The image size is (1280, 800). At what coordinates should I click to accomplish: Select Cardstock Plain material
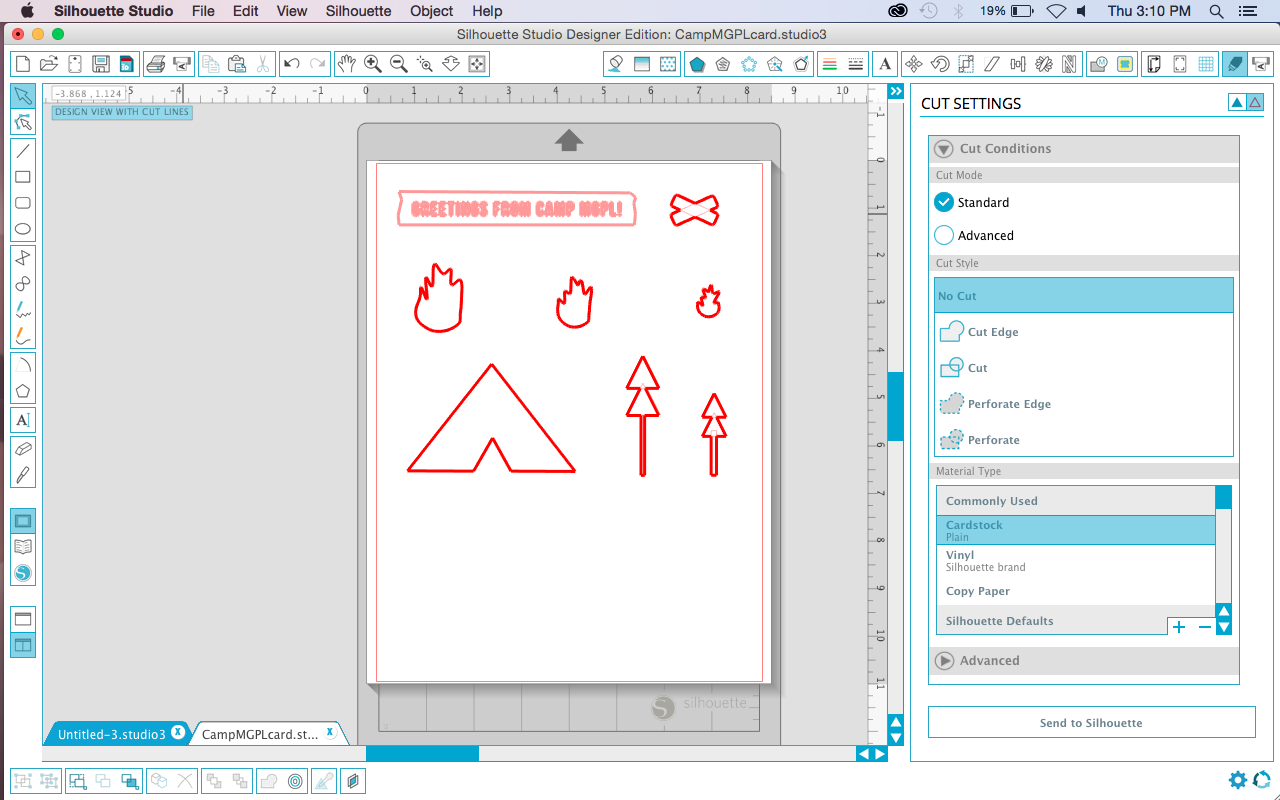(1076, 530)
